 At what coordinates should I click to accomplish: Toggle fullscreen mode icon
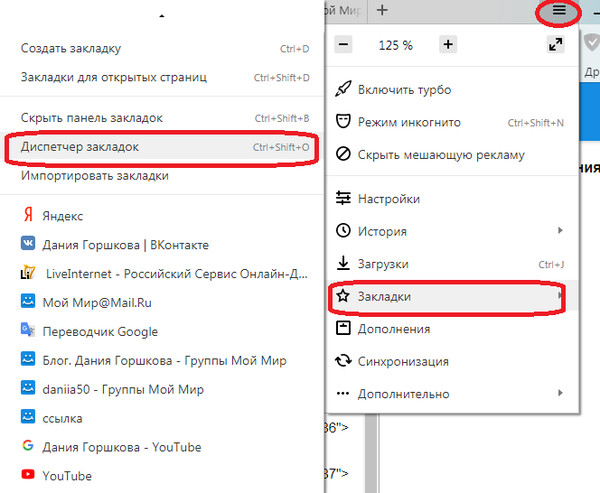pos(556,44)
